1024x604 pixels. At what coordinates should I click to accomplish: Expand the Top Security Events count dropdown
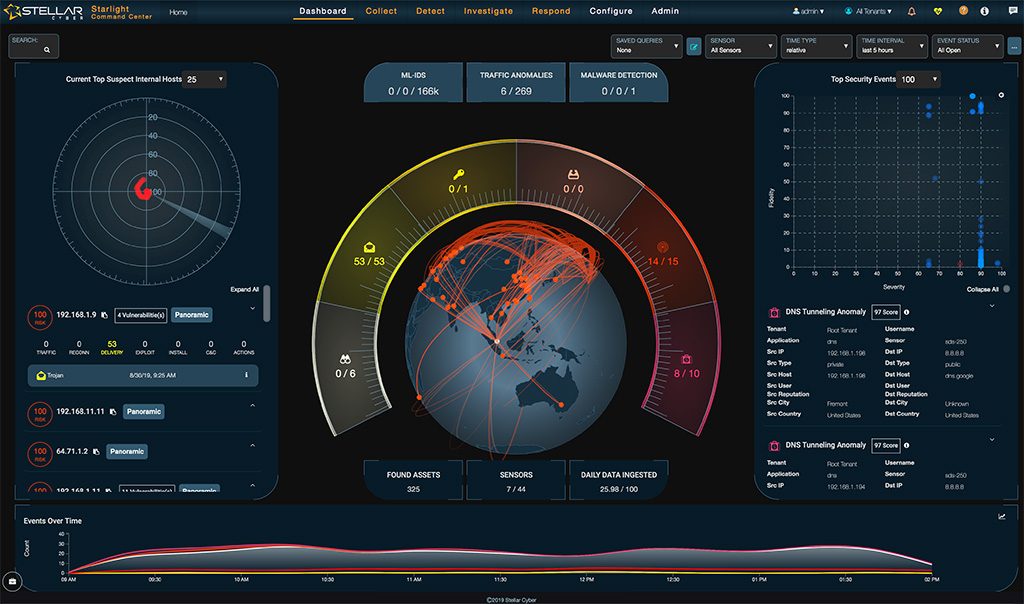[x=919, y=79]
